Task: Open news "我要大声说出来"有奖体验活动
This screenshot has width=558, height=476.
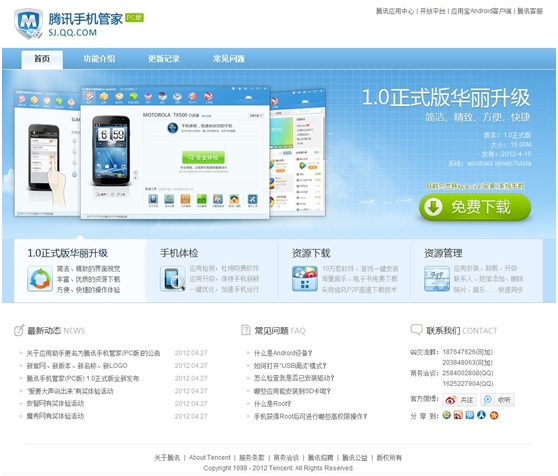Action: [x=70, y=391]
